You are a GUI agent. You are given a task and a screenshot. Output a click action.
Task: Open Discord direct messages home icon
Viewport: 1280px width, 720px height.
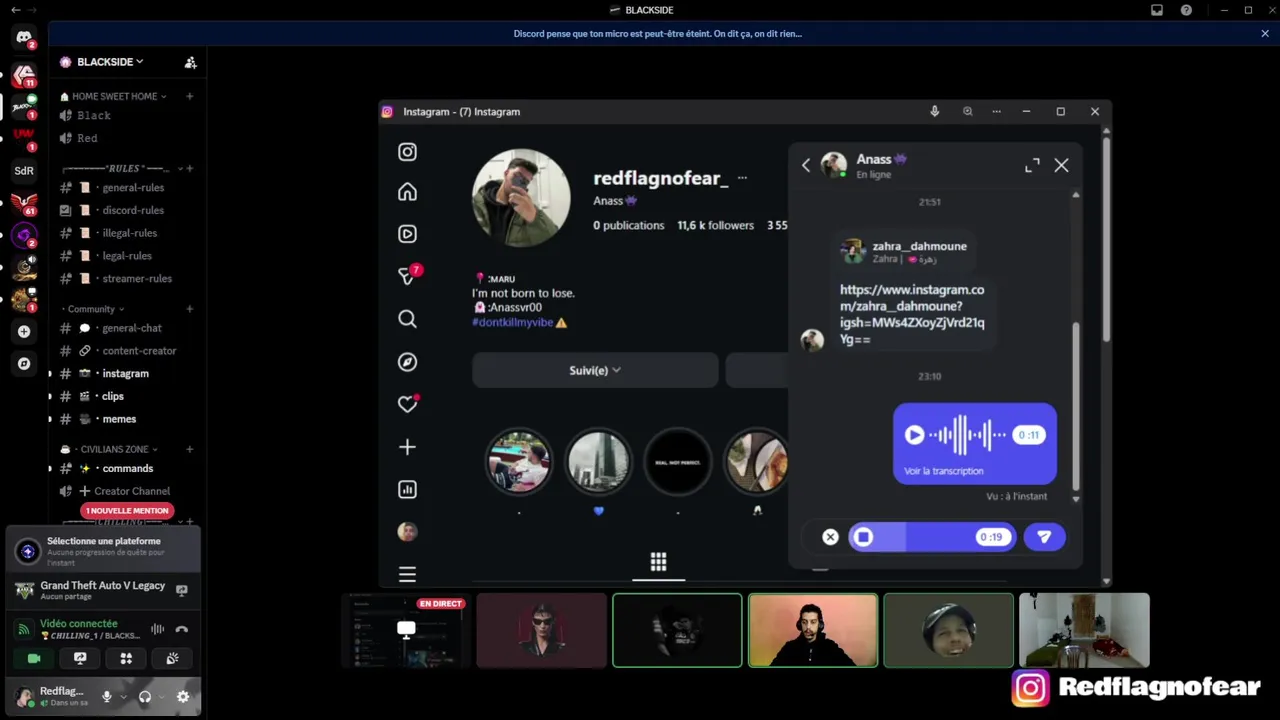point(24,38)
